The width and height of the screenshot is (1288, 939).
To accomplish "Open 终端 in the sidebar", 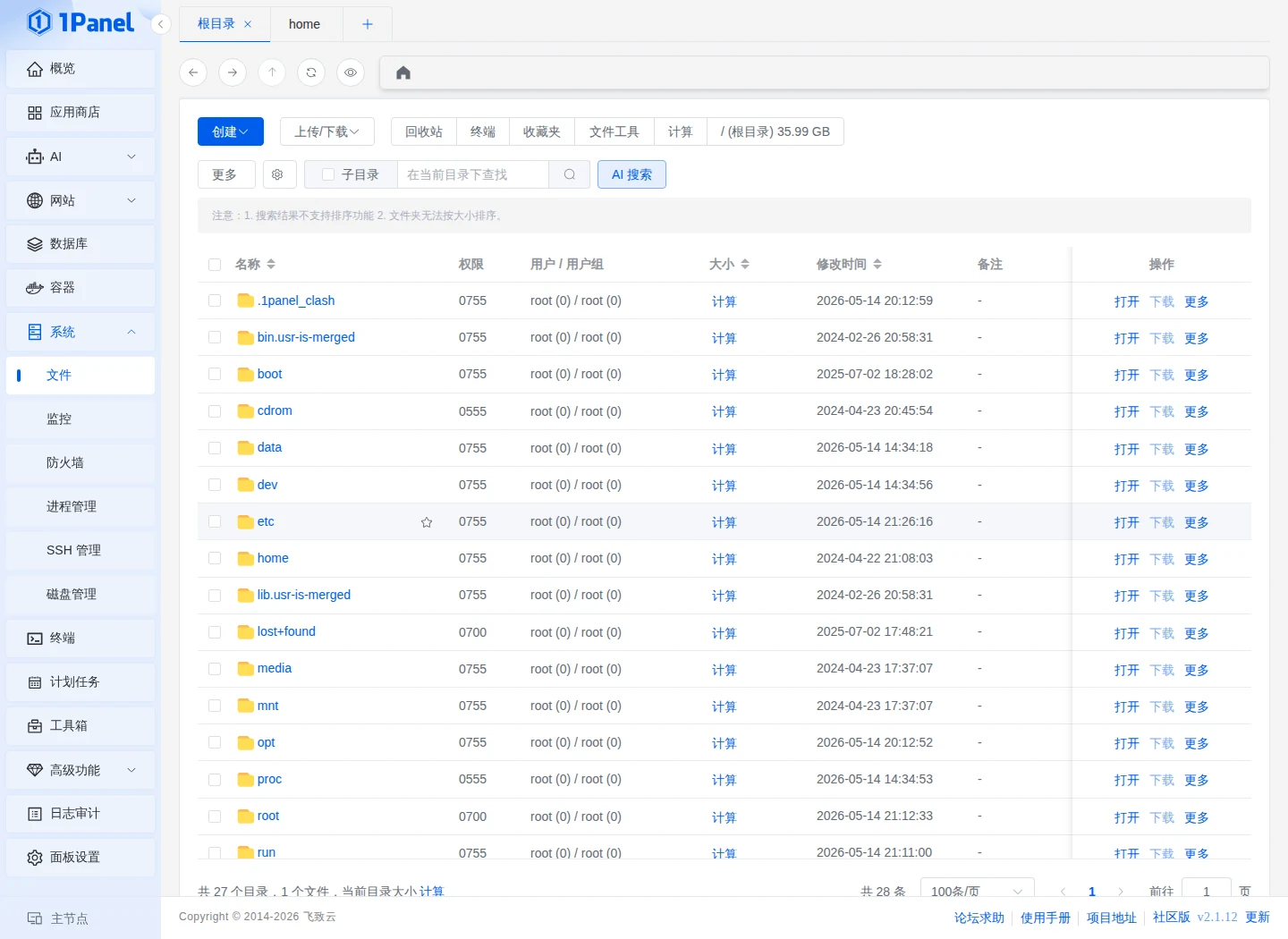I will [80, 639].
